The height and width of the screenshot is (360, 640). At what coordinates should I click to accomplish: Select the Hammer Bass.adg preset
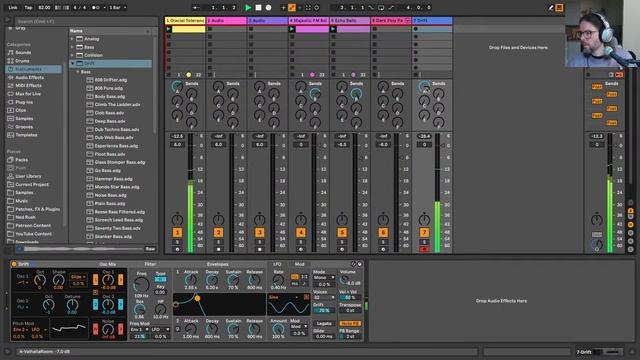pyautogui.click(x=113, y=179)
